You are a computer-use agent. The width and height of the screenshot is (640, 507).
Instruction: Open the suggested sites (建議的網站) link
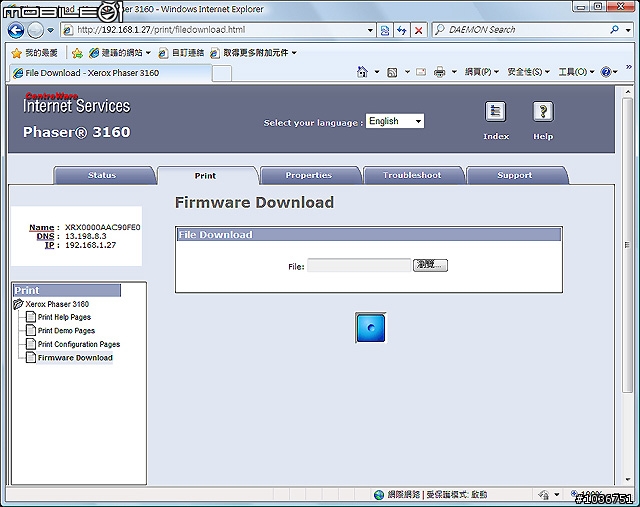tap(120, 53)
